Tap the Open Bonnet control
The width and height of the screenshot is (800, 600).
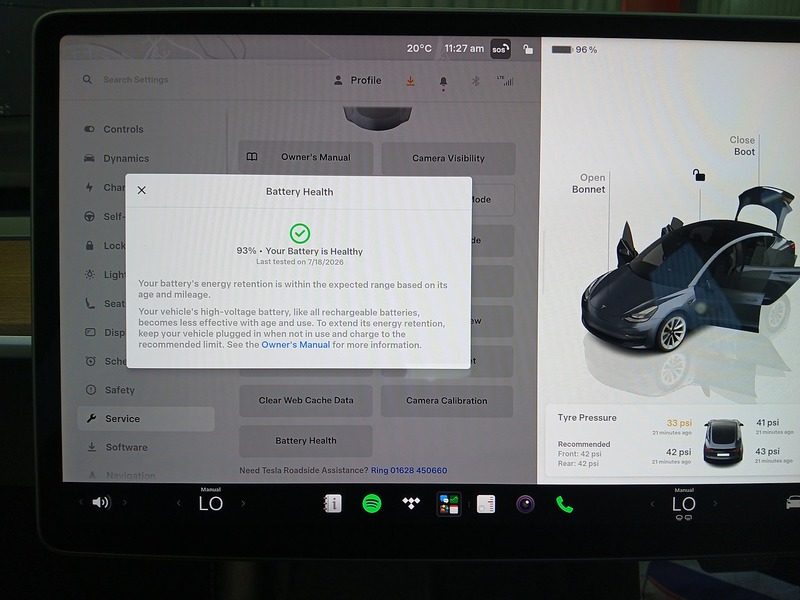[x=588, y=184]
